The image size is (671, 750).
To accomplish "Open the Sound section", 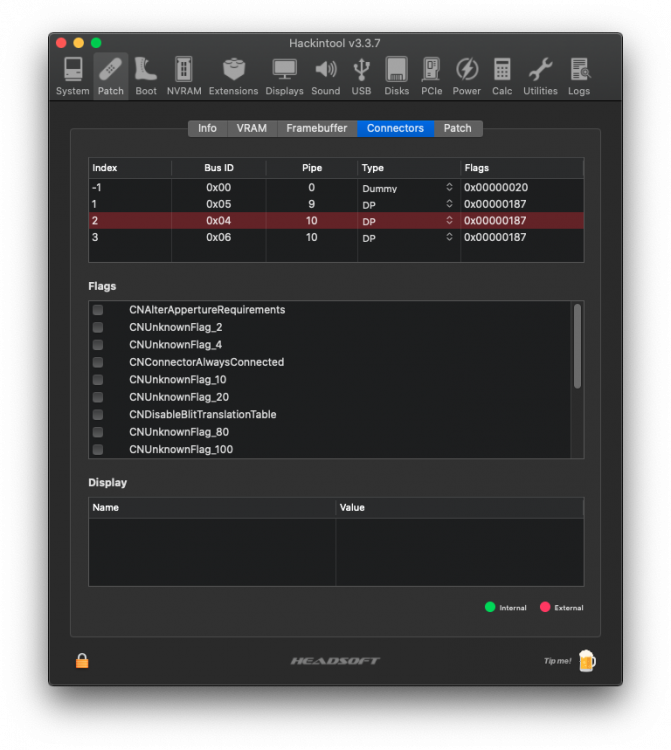I will coord(326,76).
